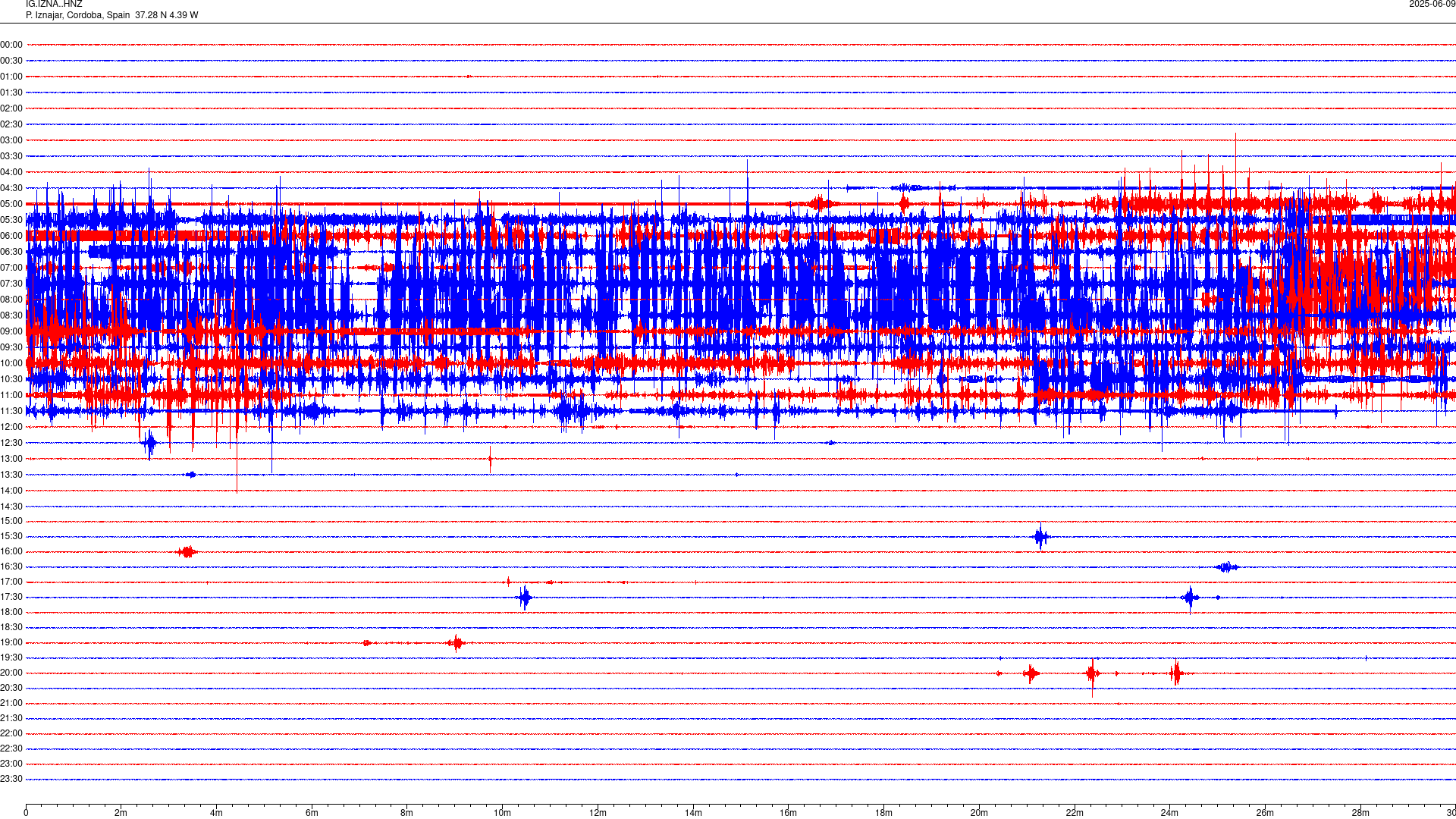Click the 20m tick on the time axis
This screenshot has width=1456, height=819.
pyautogui.click(x=979, y=813)
